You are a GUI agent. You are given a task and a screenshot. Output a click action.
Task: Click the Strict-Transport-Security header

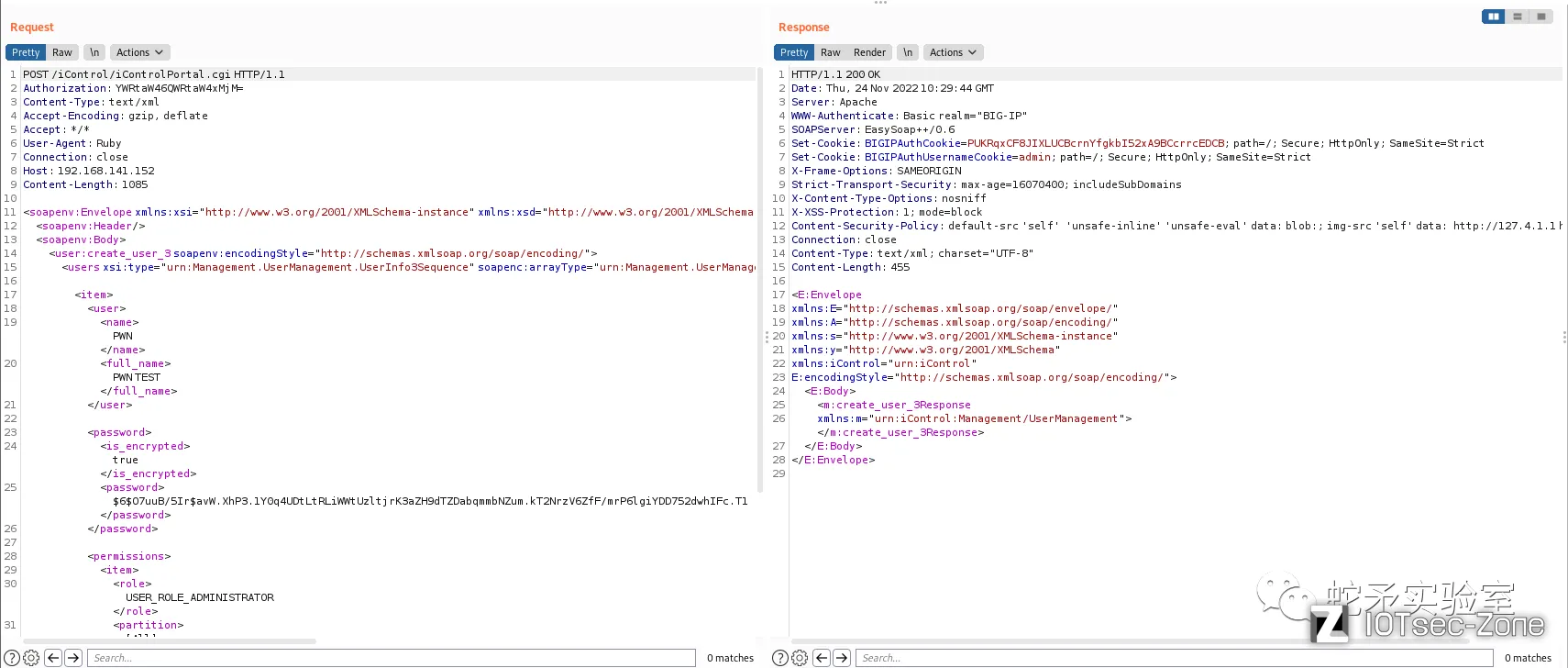987,184
